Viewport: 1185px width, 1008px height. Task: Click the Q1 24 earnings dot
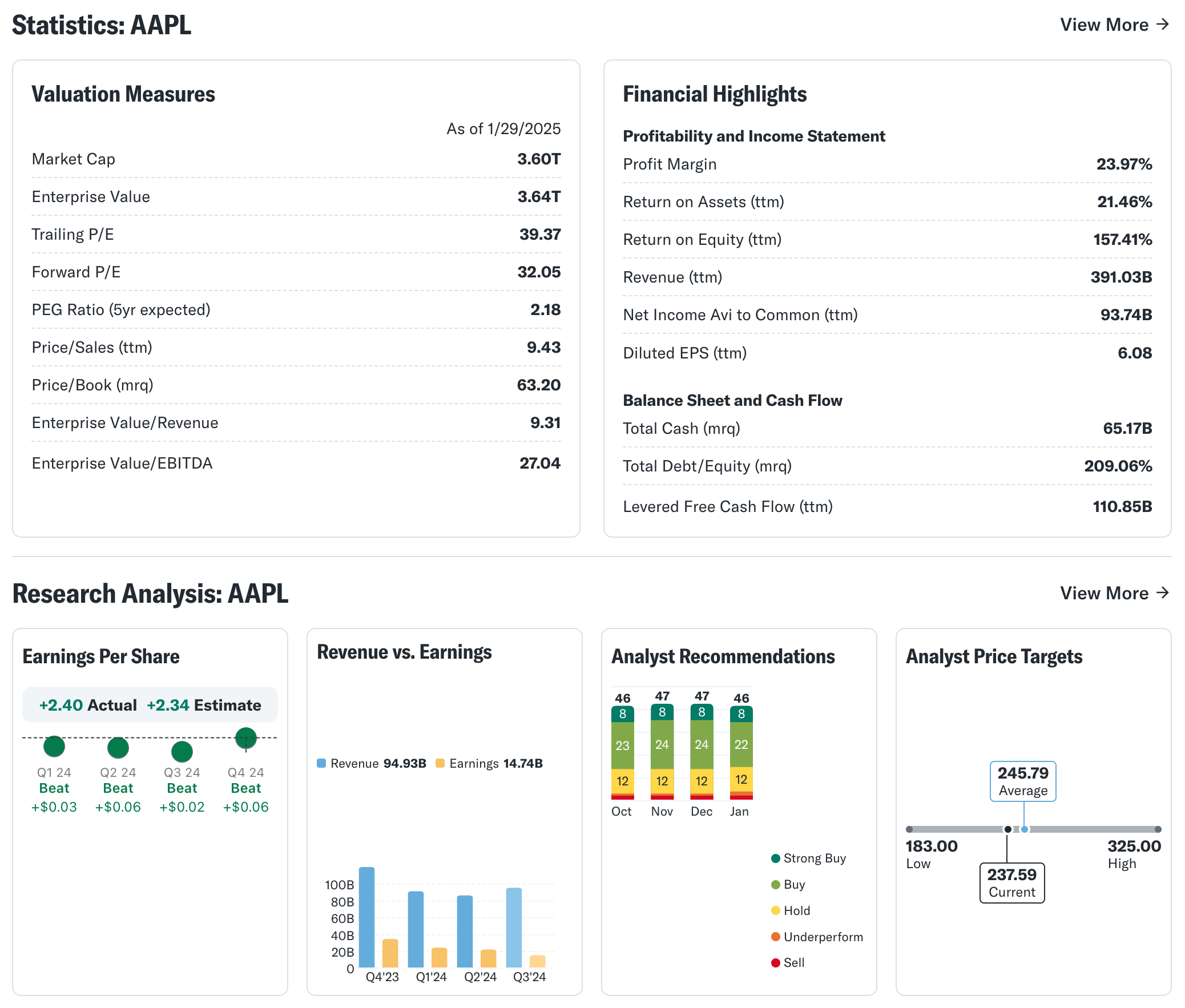pyautogui.click(x=54, y=745)
